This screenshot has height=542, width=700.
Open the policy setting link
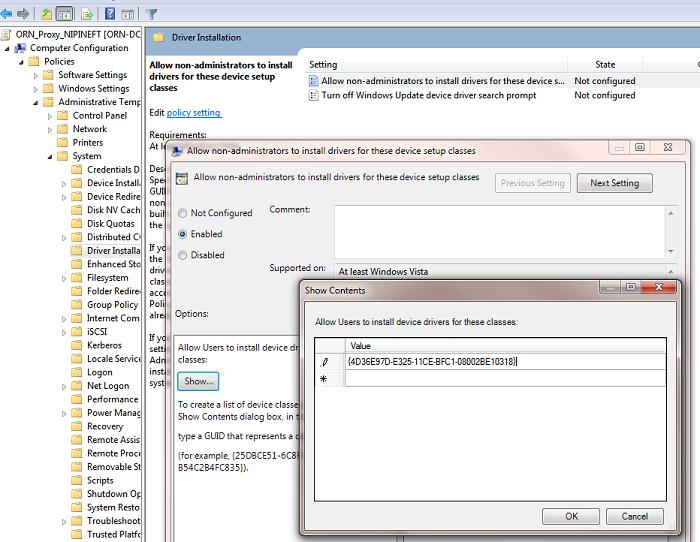pyautogui.click(x=193, y=113)
